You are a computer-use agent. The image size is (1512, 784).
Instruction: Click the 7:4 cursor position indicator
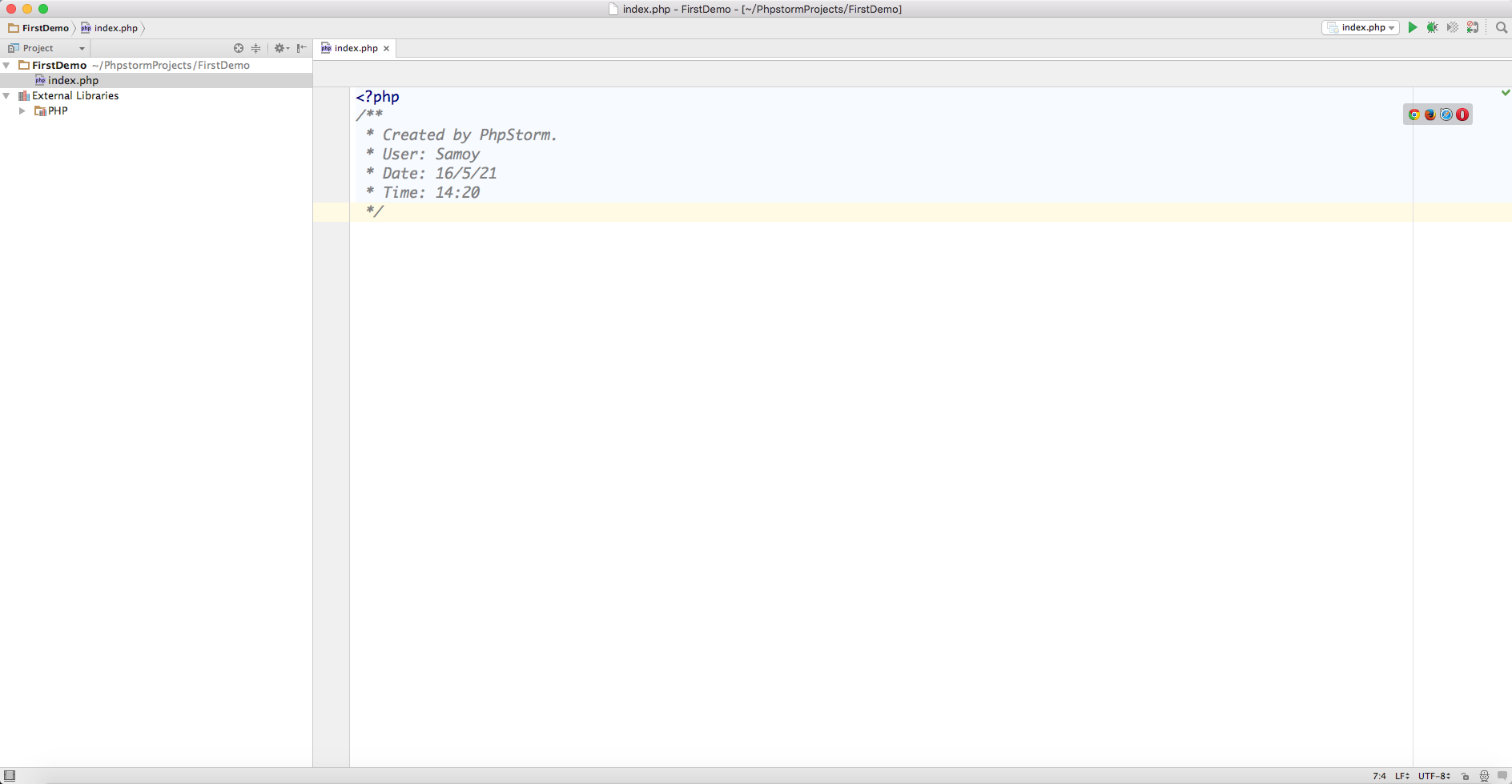(1379, 776)
